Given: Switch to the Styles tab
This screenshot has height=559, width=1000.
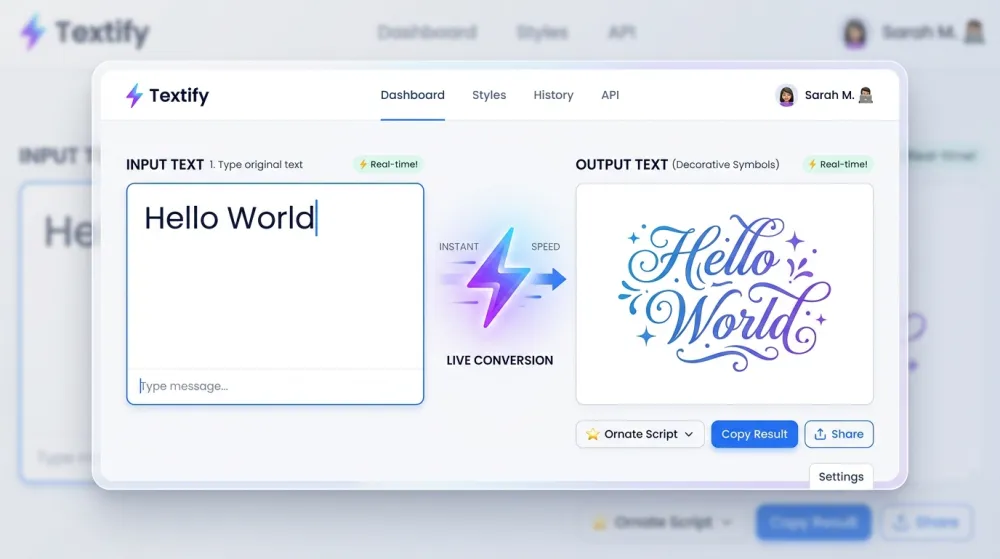Looking at the screenshot, I should point(489,95).
